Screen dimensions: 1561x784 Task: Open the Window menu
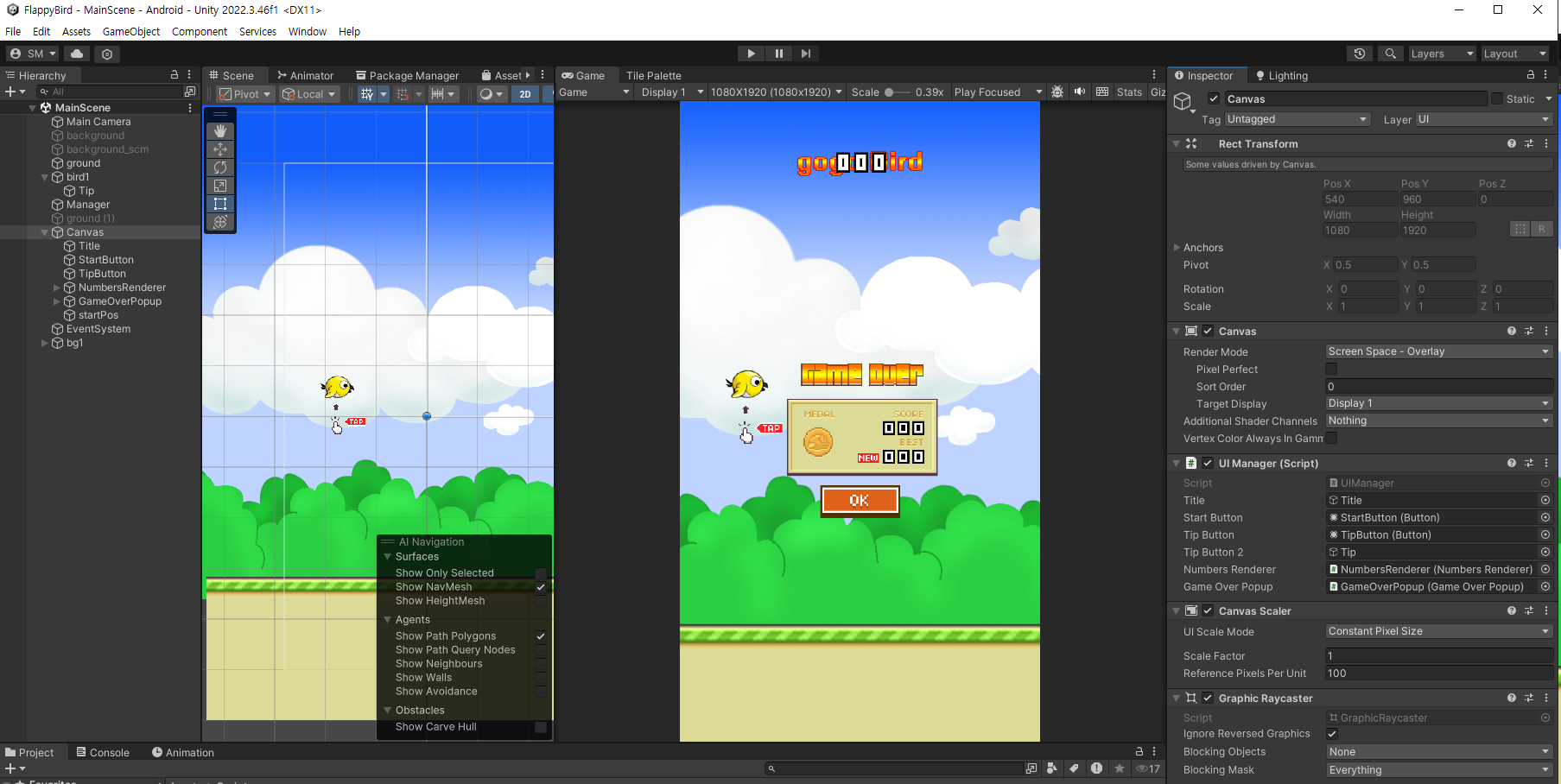tap(308, 31)
